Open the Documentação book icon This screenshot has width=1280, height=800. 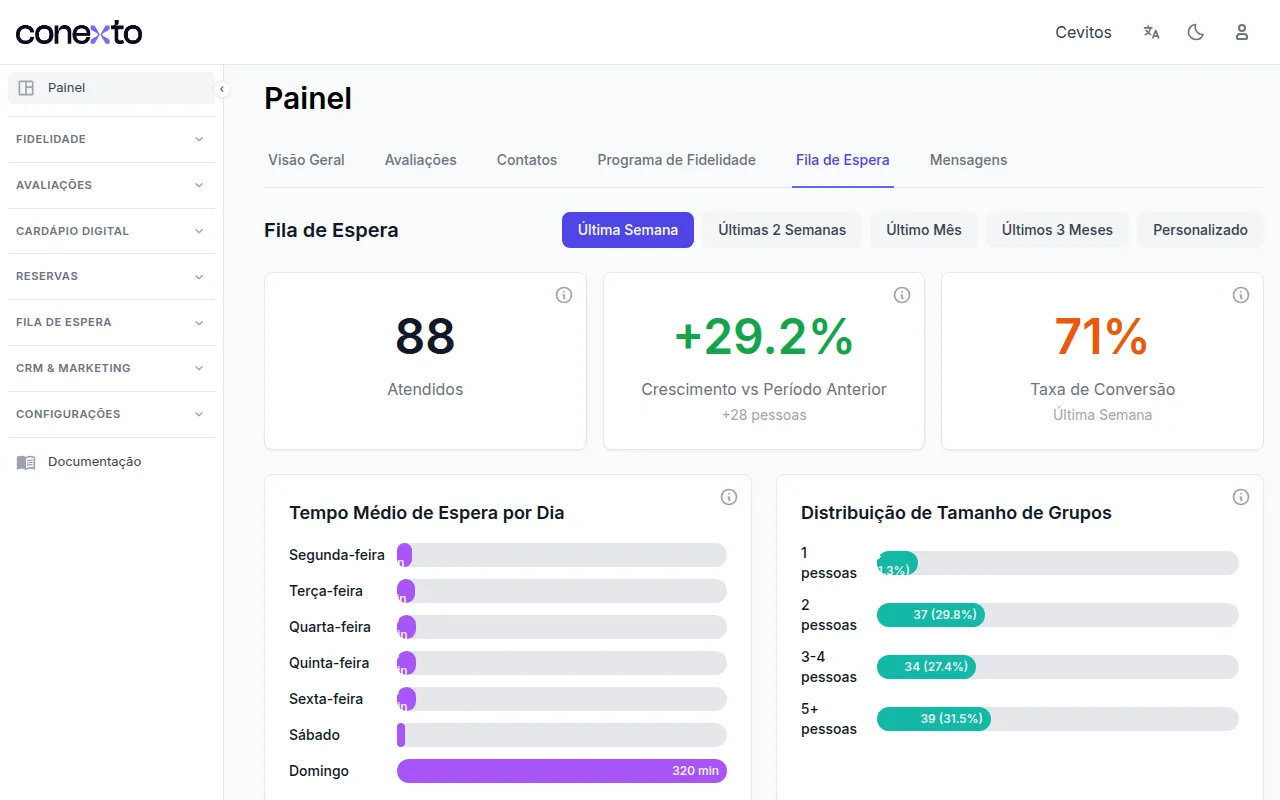(x=26, y=462)
